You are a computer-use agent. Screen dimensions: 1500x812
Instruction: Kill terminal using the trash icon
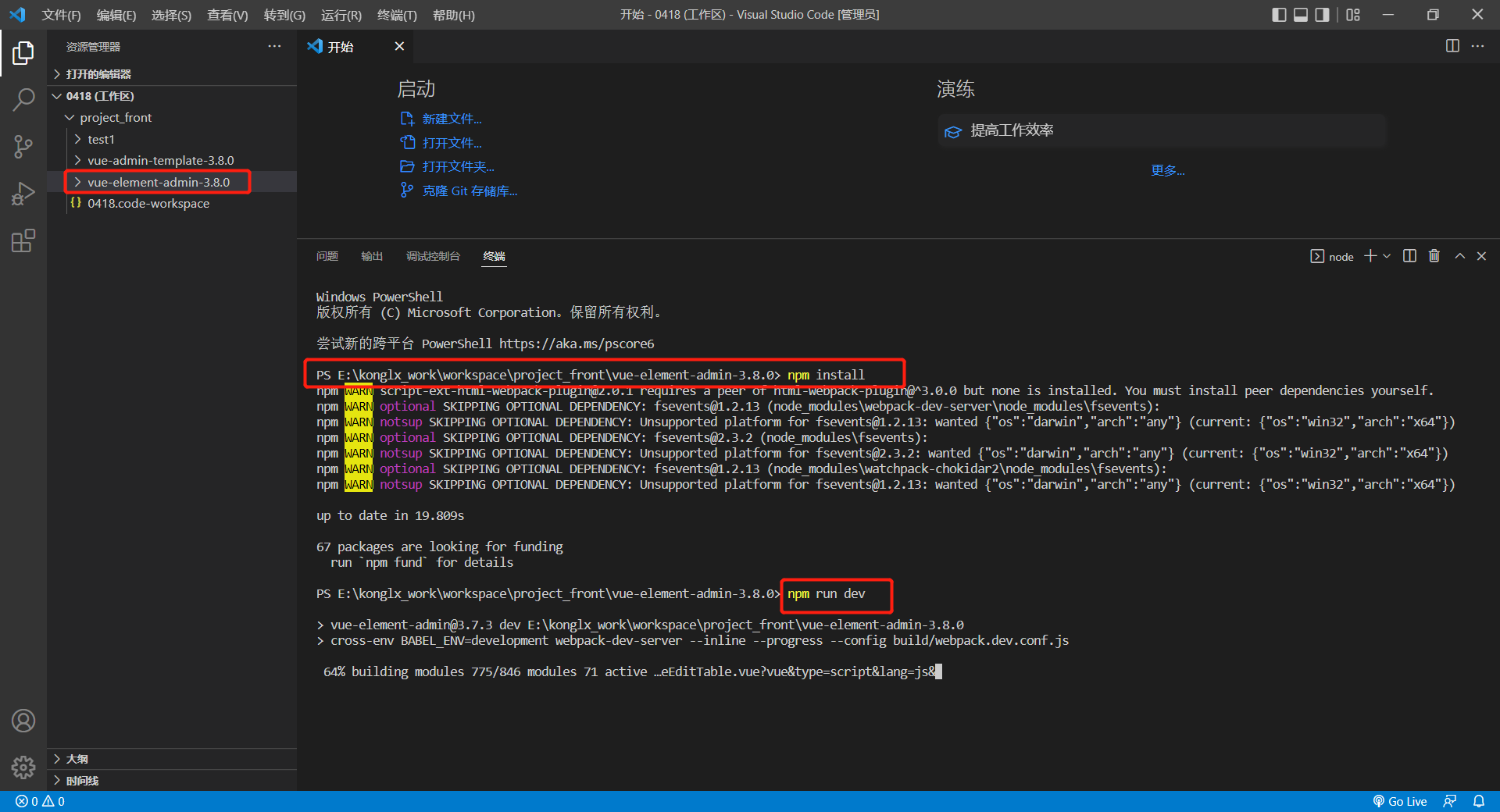(x=1434, y=256)
